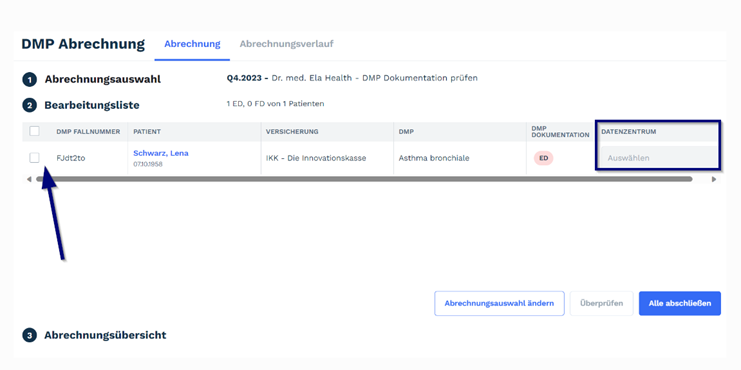Click the horizontal scrollbar right arrow

point(714,179)
